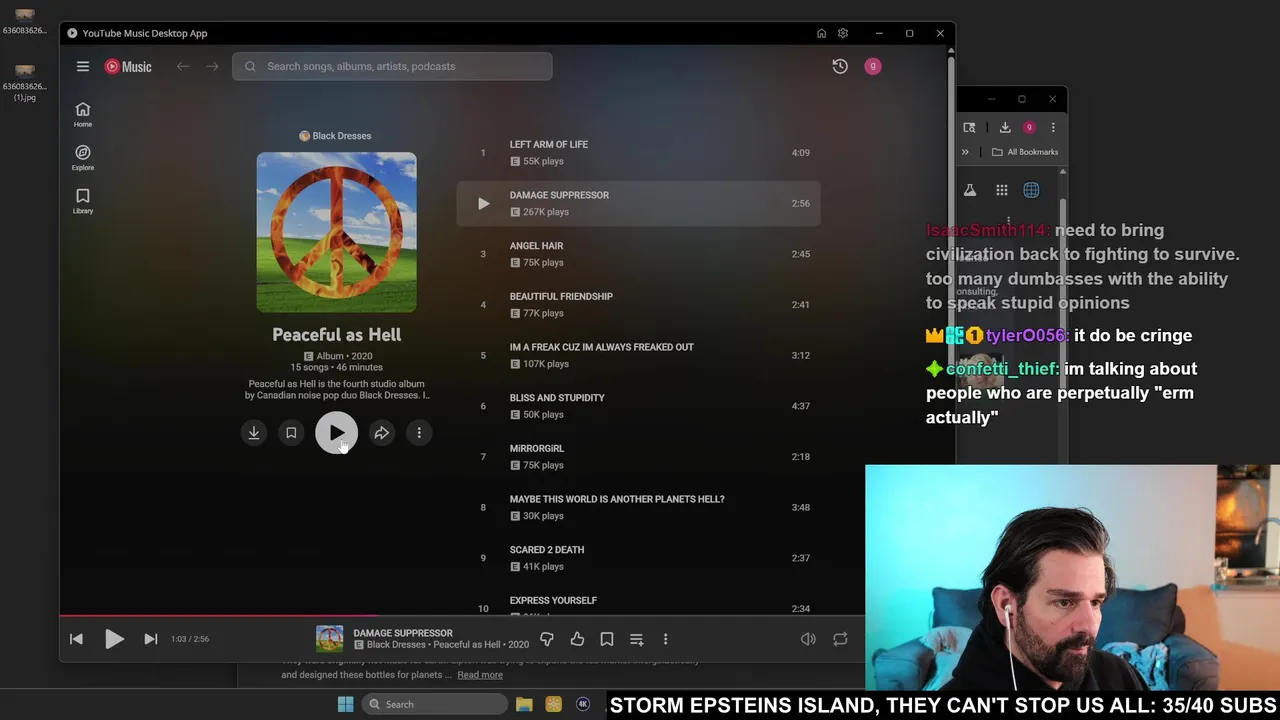This screenshot has height=720, width=1280.
Task: Toggle repeat mode
Action: 840,639
